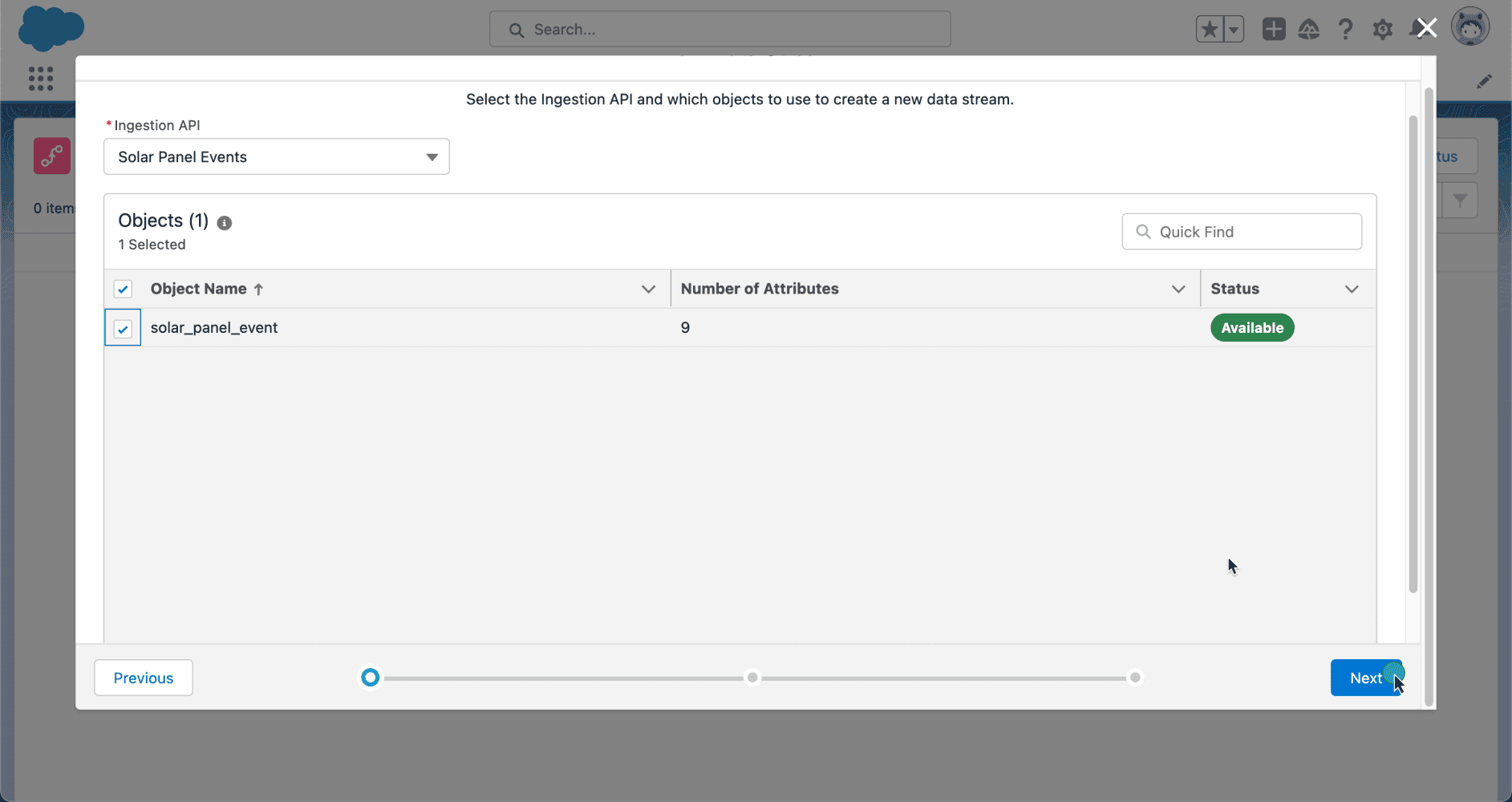
Task: Open the Setup gear menu
Action: click(x=1383, y=30)
